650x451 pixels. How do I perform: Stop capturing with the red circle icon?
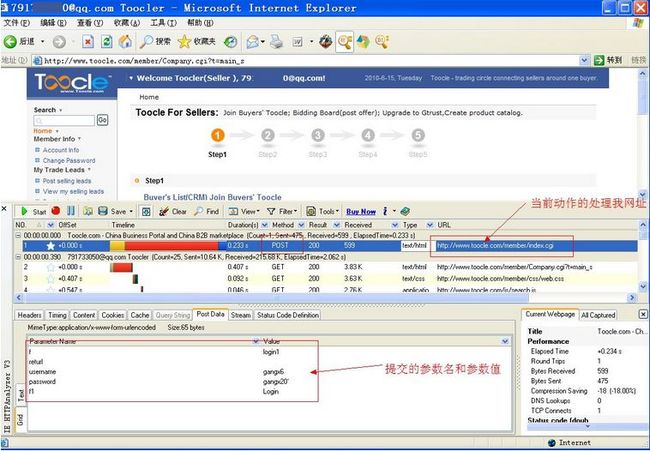coord(56,211)
